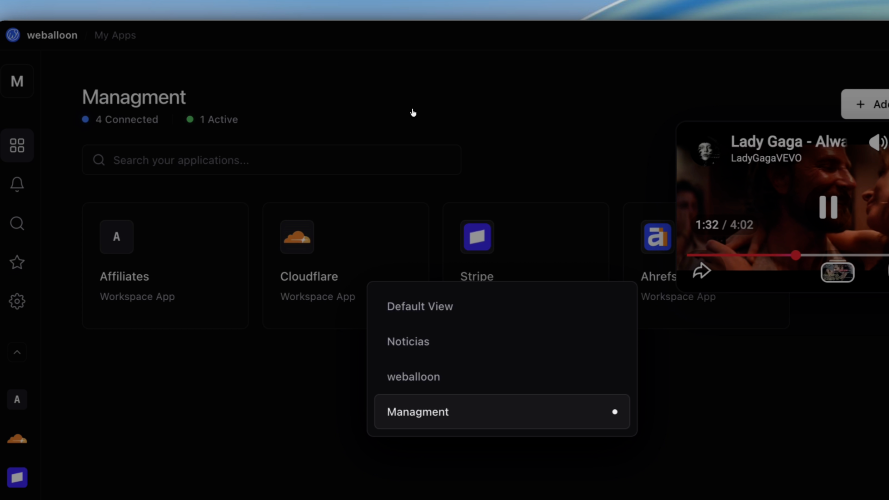Image resolution: width=889 pixels, height=500 pixels.
Task: Click the Cloudflare card cloud icon
Action: click(x=297, y=237)
